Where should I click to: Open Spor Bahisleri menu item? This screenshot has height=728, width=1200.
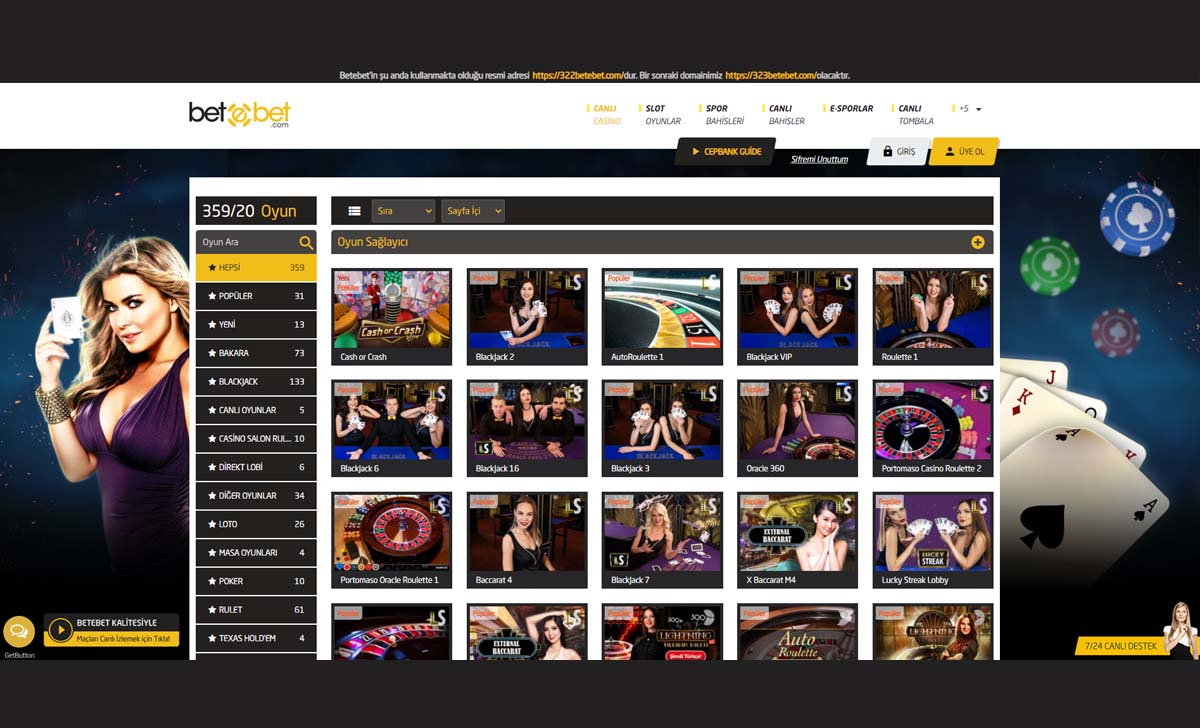[724, 114]
